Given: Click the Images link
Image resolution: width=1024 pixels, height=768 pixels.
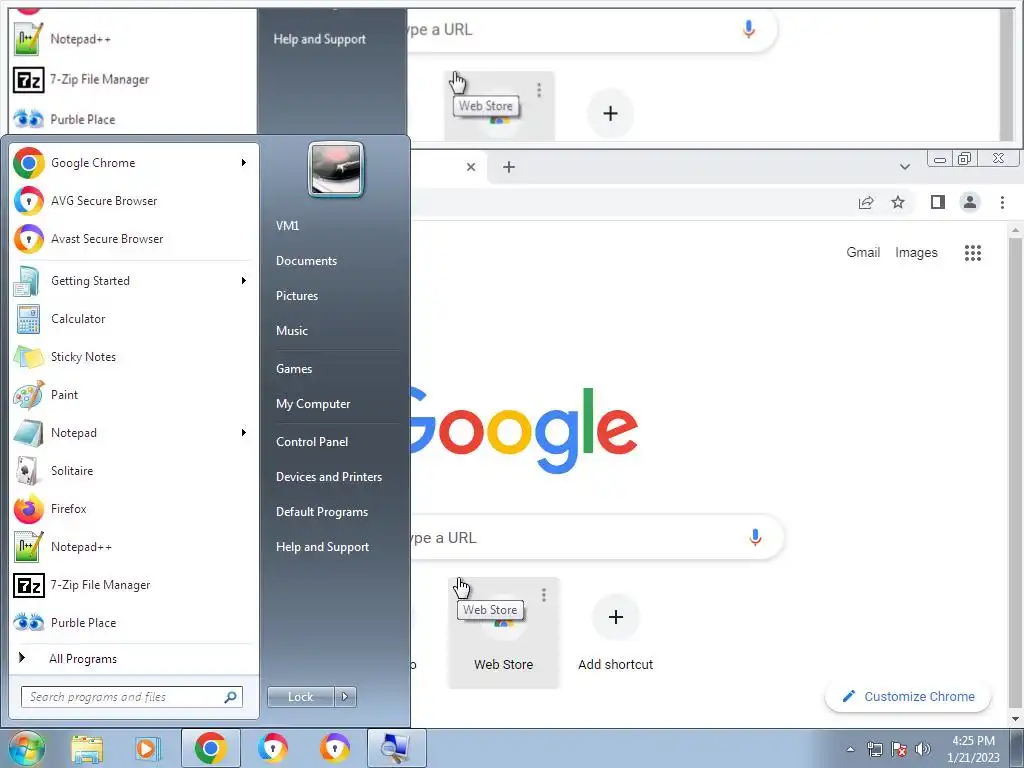Looking at the screenshot, I should click(916, 253).
